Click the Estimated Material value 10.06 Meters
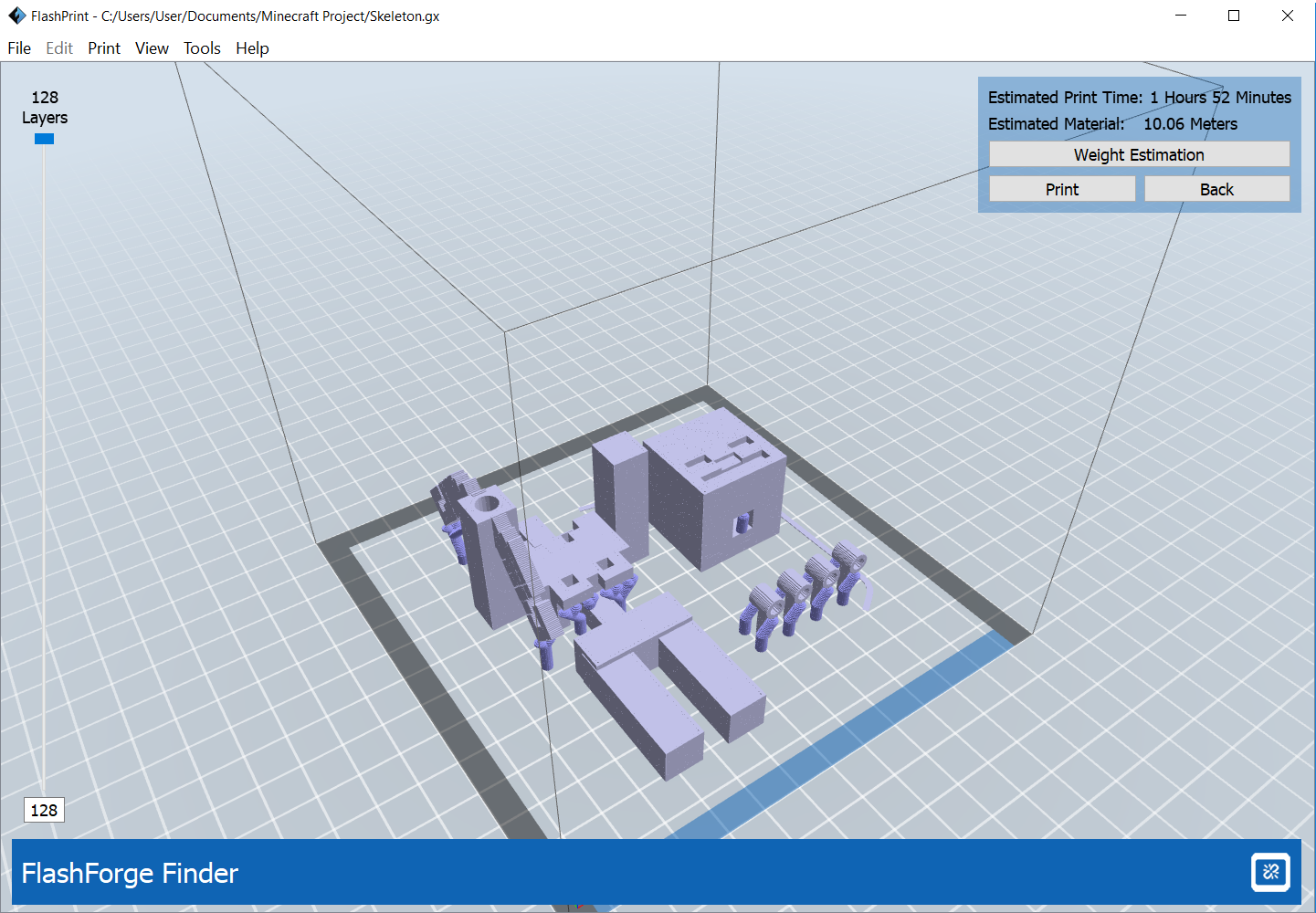This screenshot has width=1316, height=913. click(1190, 124)
